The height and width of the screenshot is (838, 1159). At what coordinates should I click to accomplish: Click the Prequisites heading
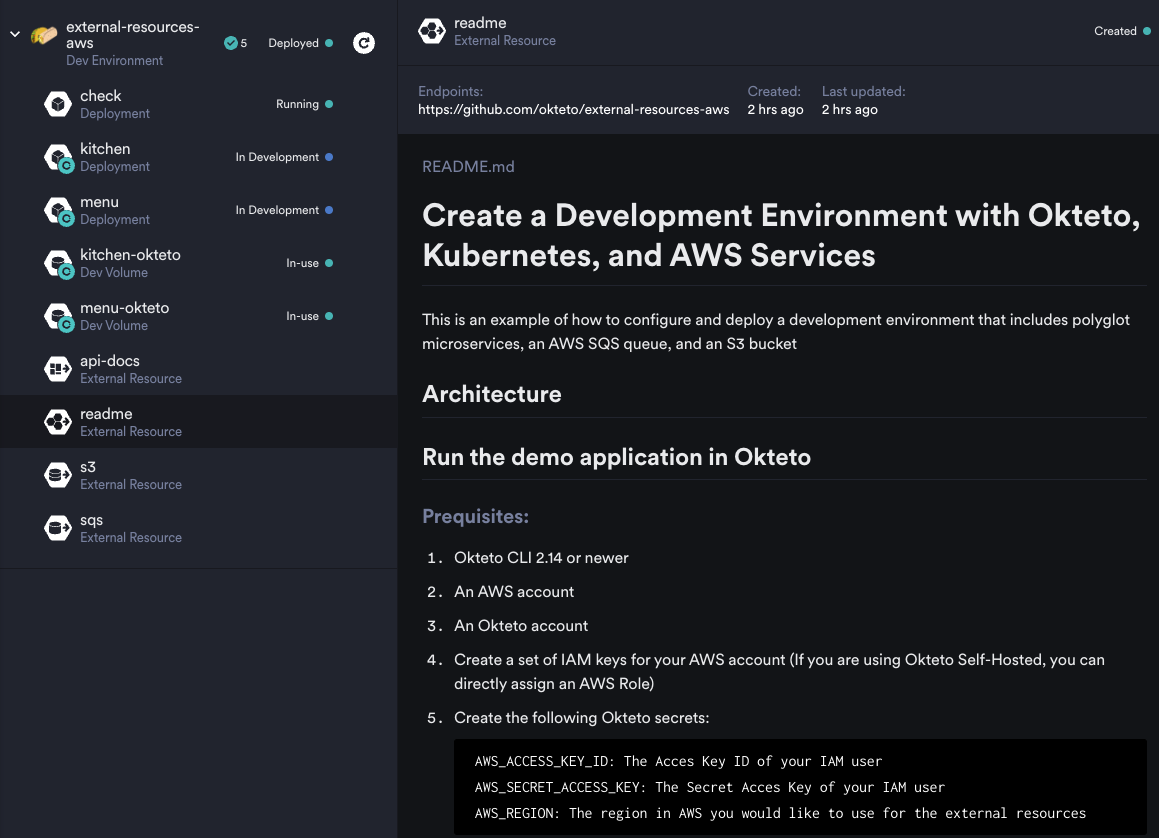[475, 516]
